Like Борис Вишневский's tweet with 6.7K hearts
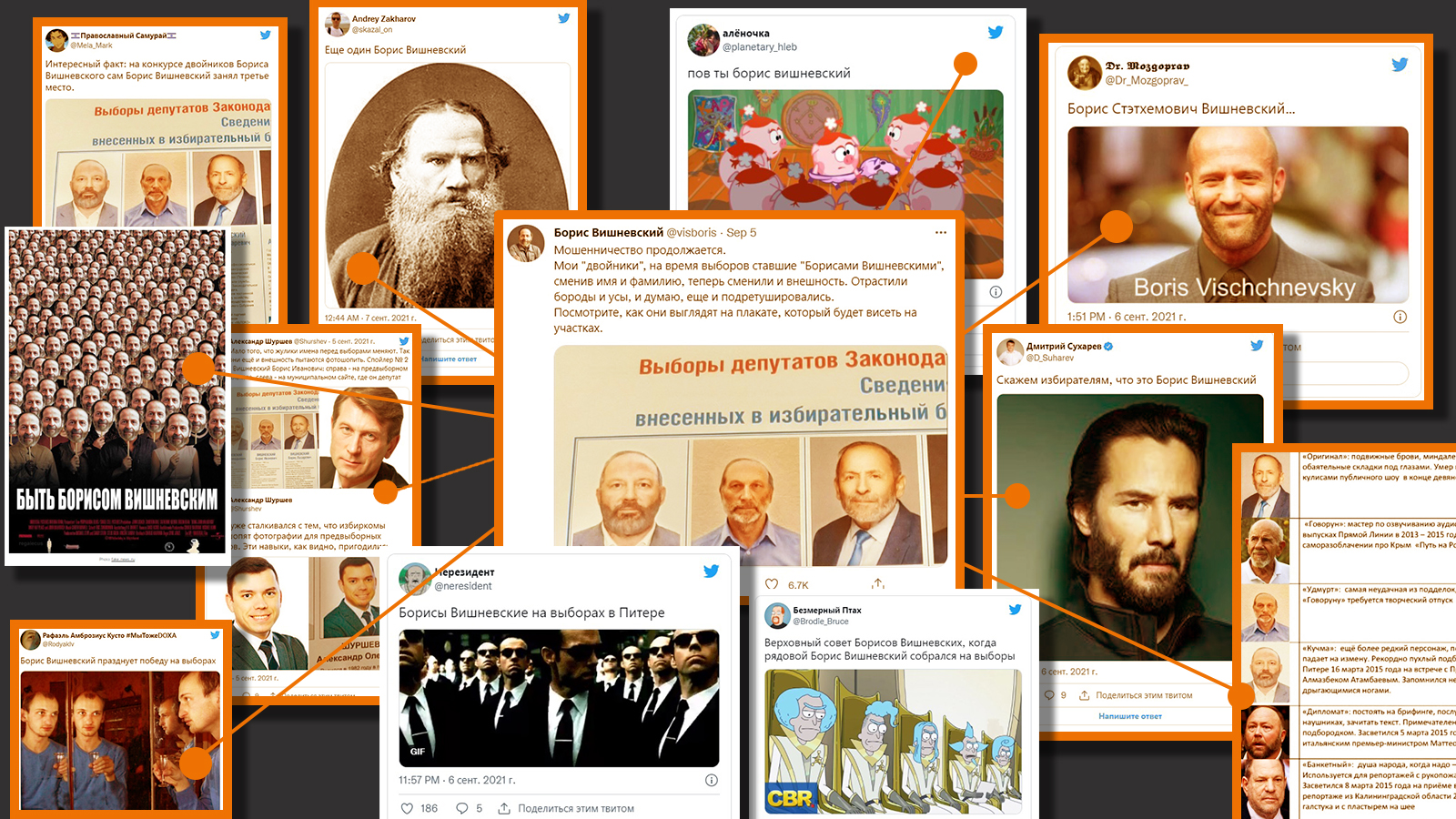 (x=772, y=584)
